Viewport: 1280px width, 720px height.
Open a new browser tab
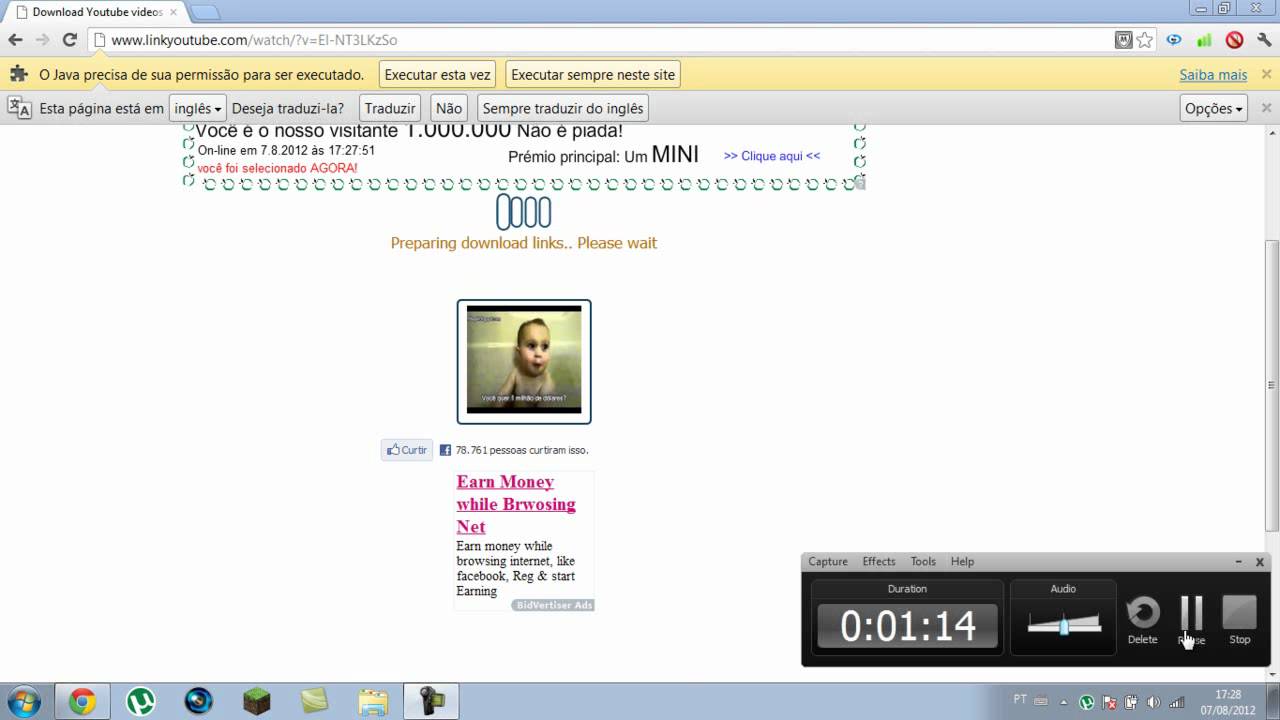(x=204, y=12)
